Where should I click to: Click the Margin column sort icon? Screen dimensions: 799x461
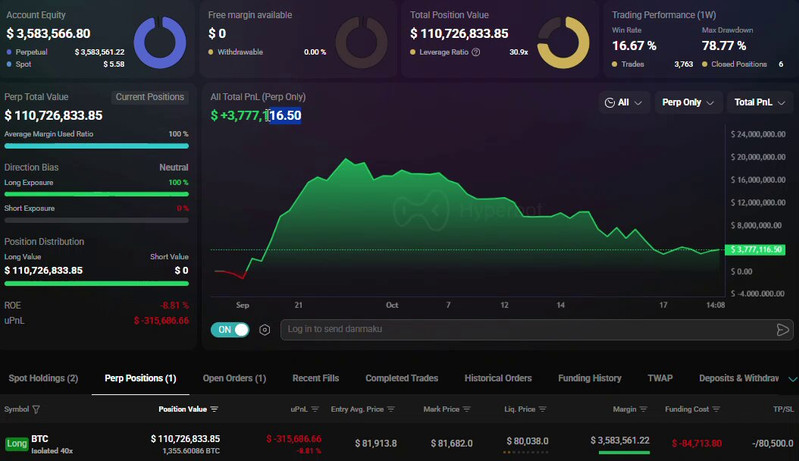tap(643, 409)
